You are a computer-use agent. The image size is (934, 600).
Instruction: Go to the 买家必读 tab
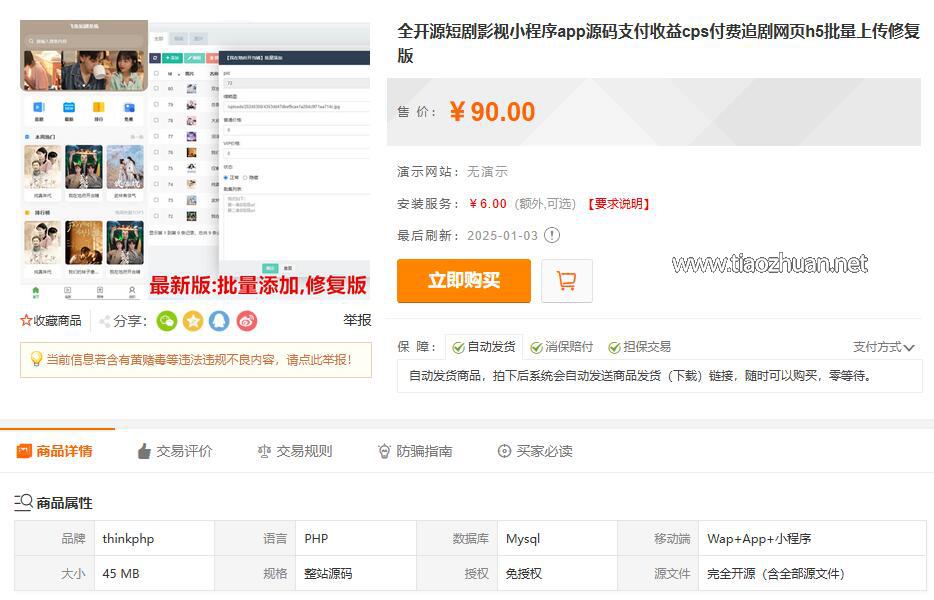point(535,451)
